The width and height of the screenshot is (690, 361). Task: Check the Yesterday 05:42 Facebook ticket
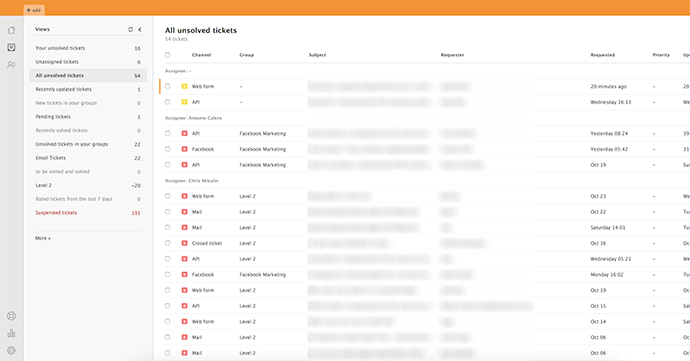(167, 149)
